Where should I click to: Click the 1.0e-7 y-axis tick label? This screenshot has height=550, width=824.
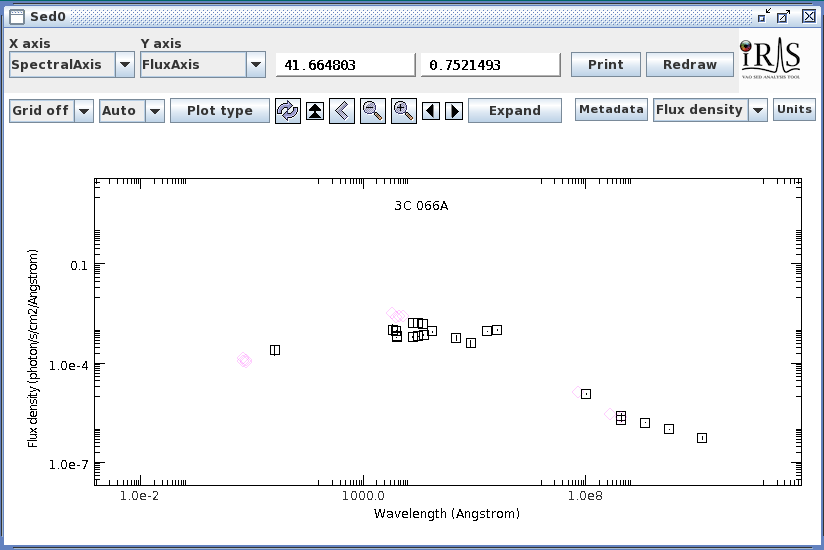tap(69, 465)
